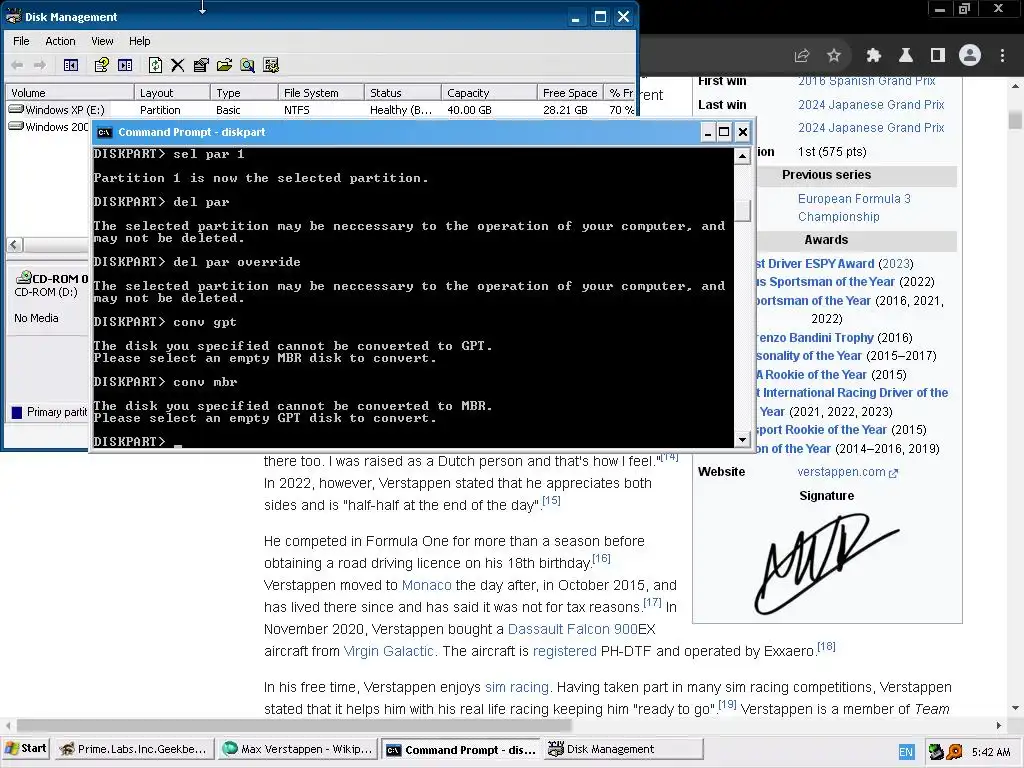Select the Windows XP (E:) volume row
Viewport: 1024px width, 768px height.
point(320,110)
